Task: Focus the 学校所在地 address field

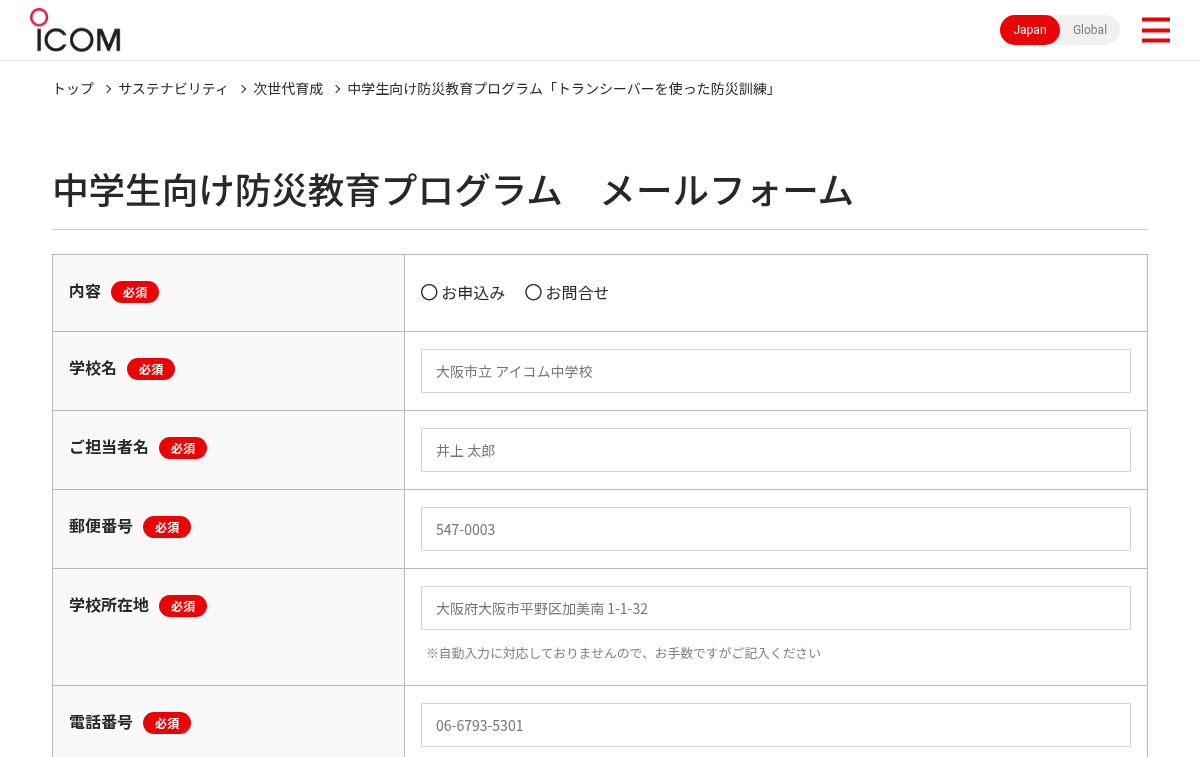Action: pos(776,608)
